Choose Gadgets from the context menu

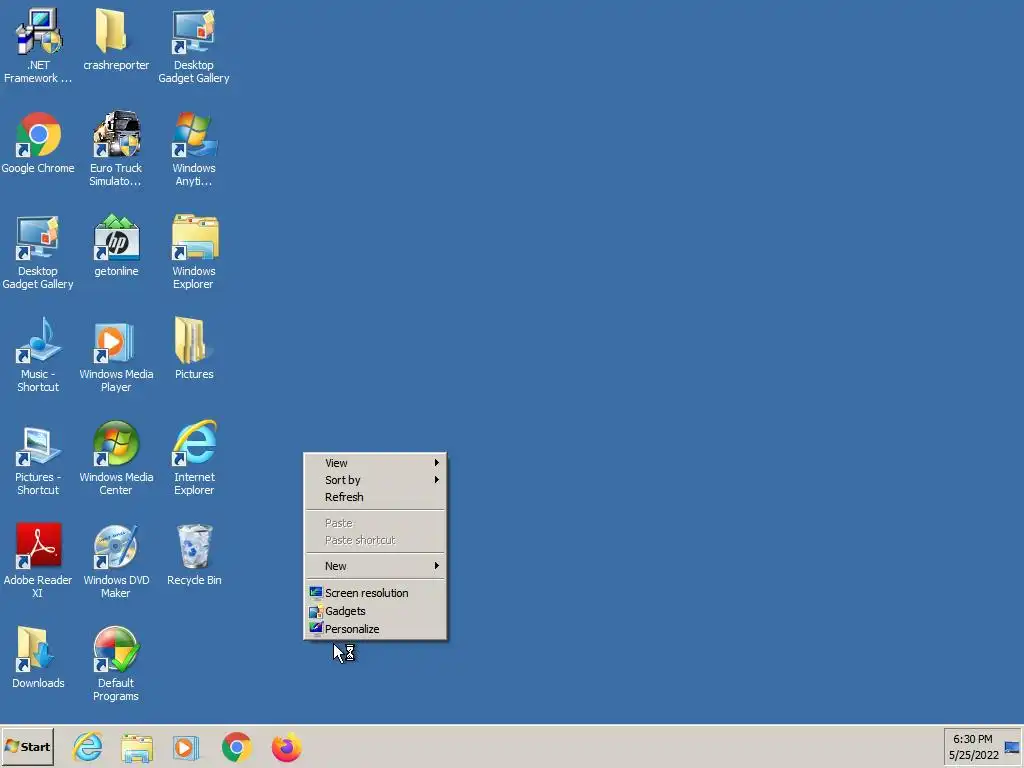(376, 611)
